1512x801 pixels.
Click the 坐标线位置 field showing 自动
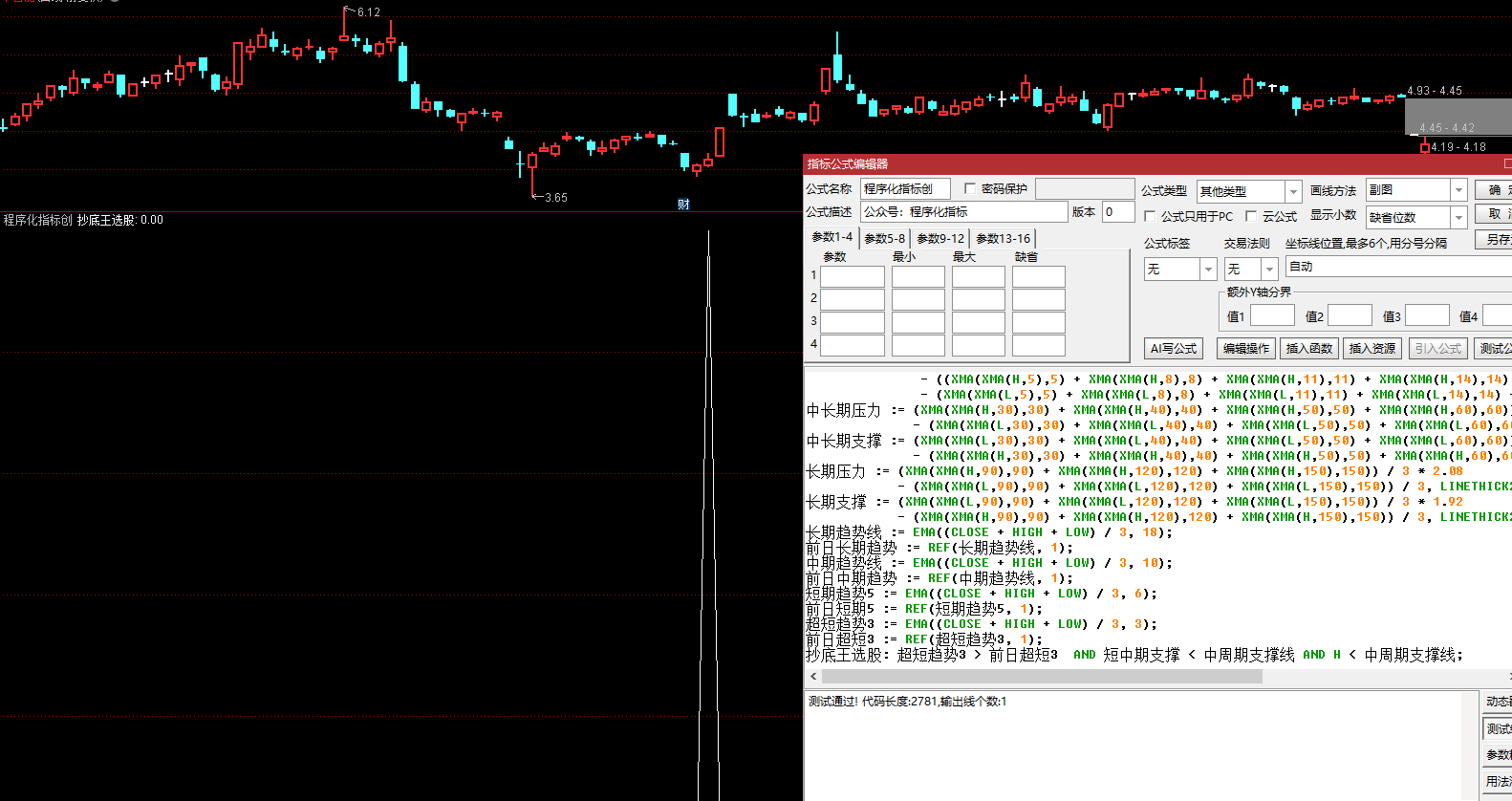(x=1395, y=267)
